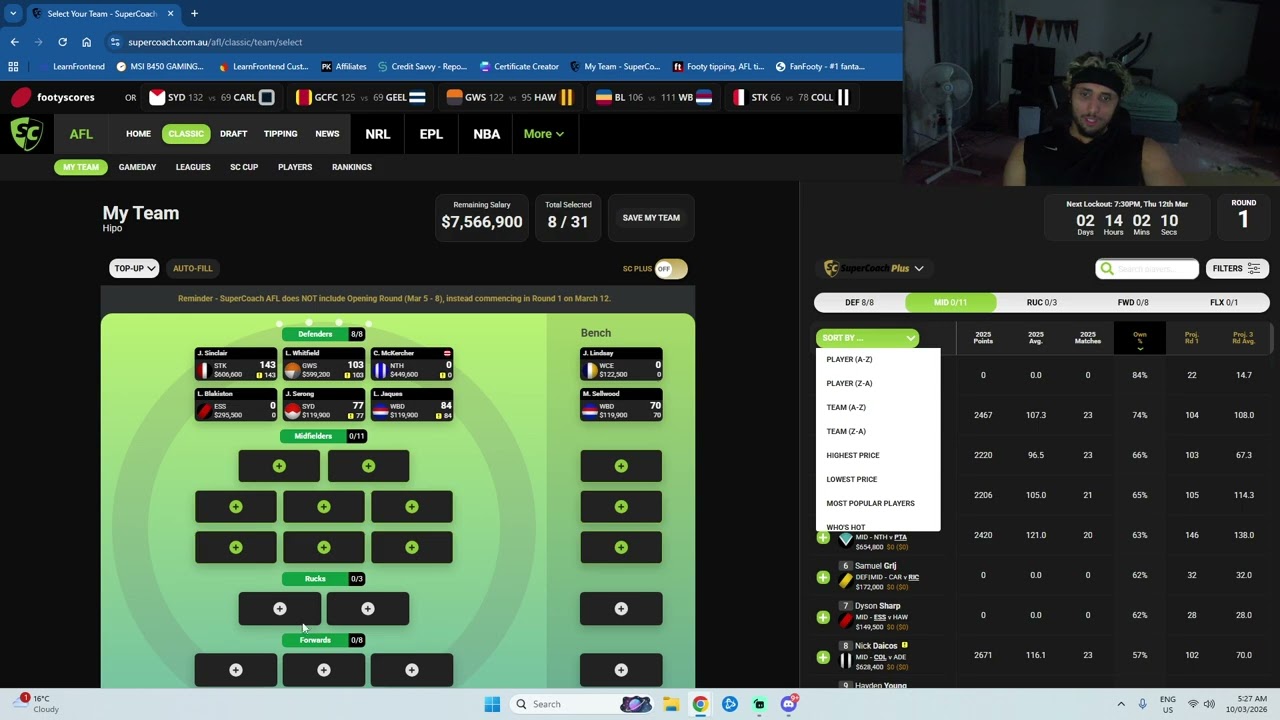Viewport: 1280px width, 720px height.
Task: Show hidden system tray icons
Action: click(x=1121, y=704)
